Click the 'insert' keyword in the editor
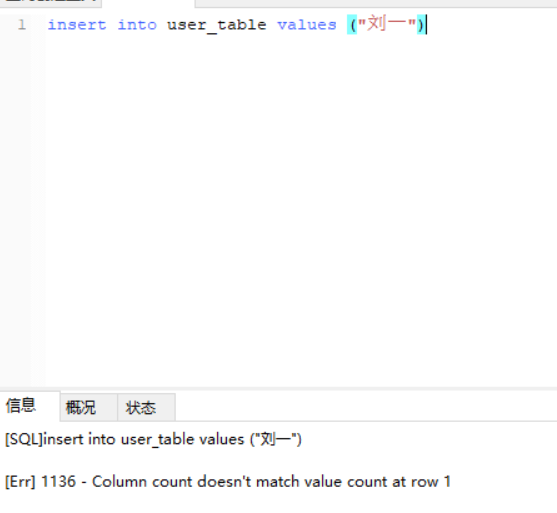Image resolution: width=557 pixels, height=513 pixels. 77,25
